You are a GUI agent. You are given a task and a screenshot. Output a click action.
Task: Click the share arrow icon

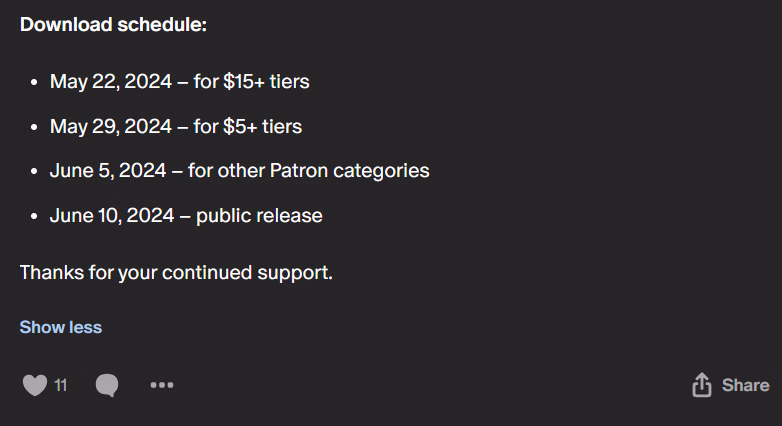click(x=702, y=385)
